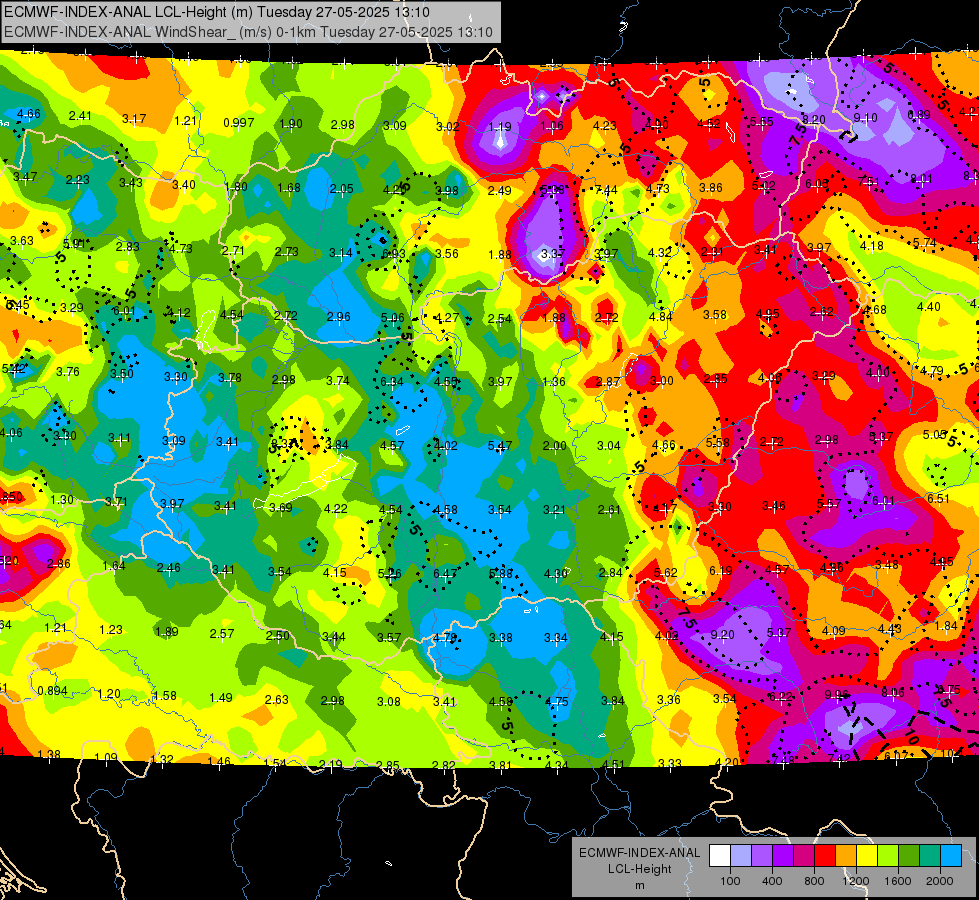
Task: Click the wind shear value 5.74
Action: point(925,243)
